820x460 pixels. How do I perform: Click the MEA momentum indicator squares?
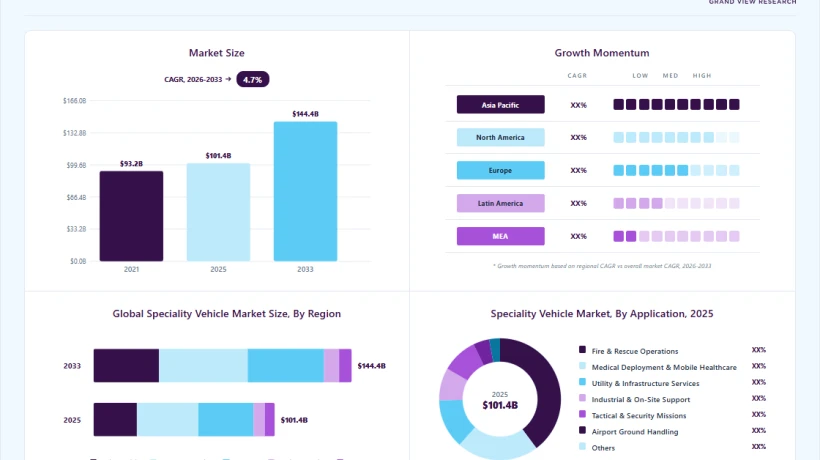point(676,236)
